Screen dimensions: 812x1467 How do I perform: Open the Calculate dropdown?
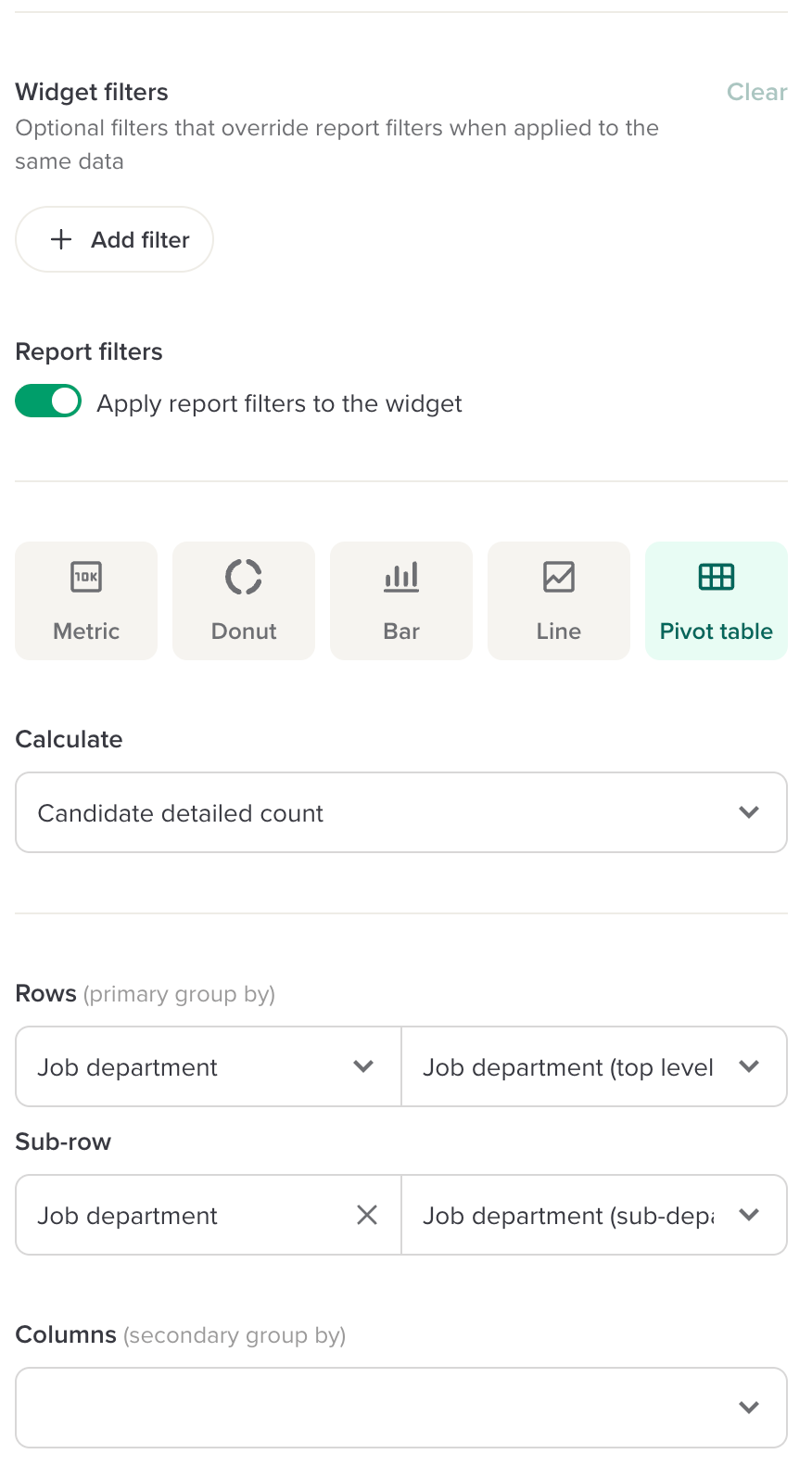coord(401,812)
